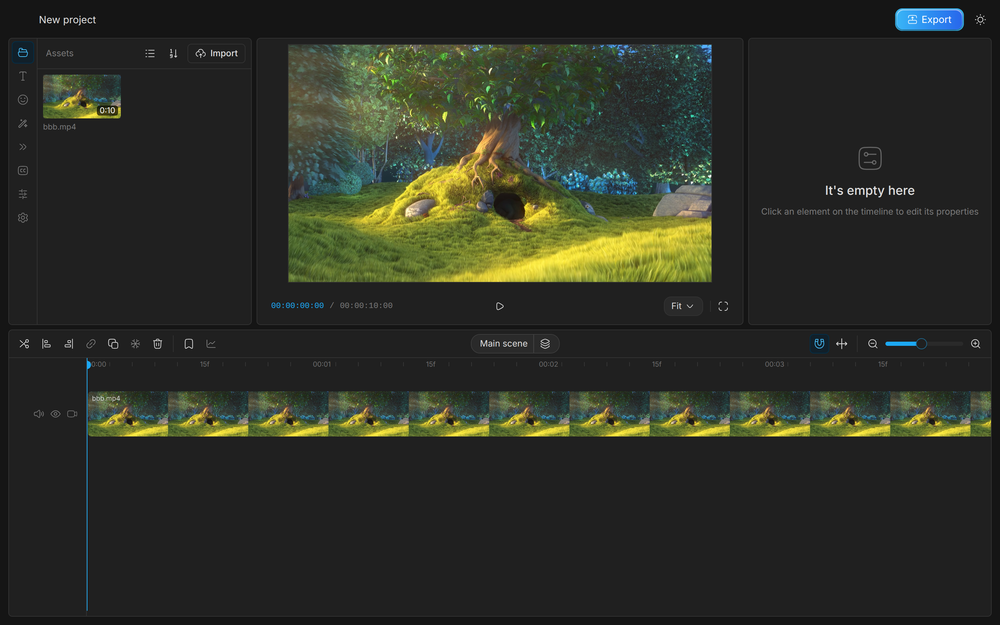The image size is (1000, 625).
Task: Open the Assets folder panel in sidebar
Action: (23, 53)
